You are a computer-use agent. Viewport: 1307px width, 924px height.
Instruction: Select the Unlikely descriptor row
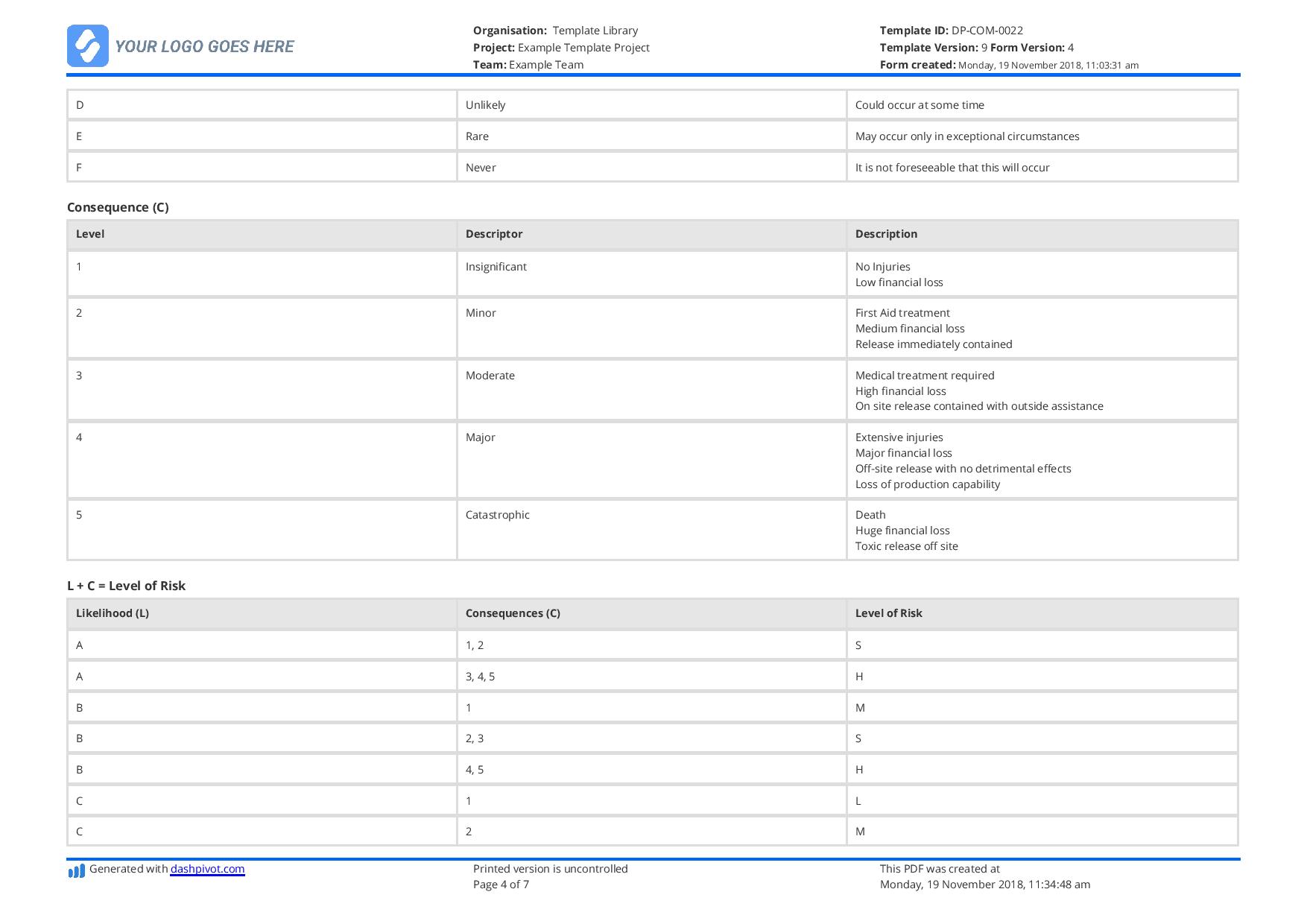click(484, 104)
